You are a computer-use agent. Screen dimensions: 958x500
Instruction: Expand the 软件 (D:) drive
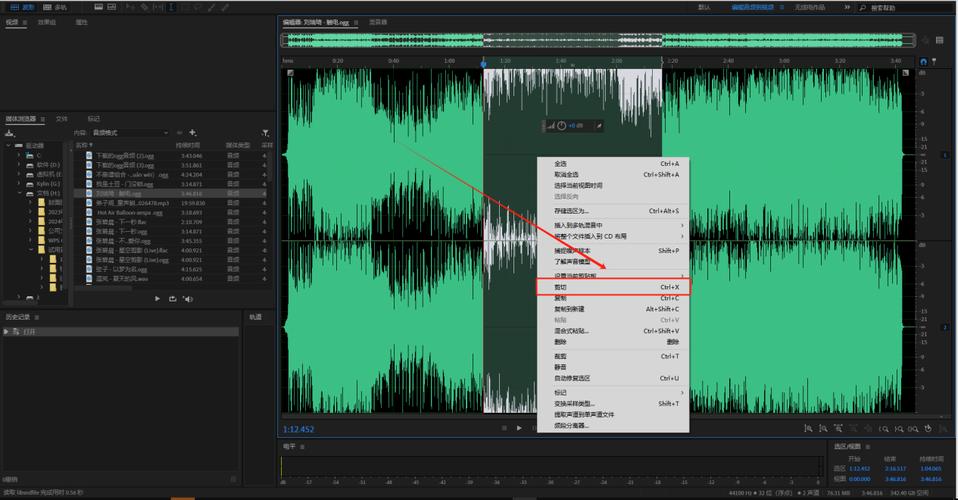click(x=19, y=165)
